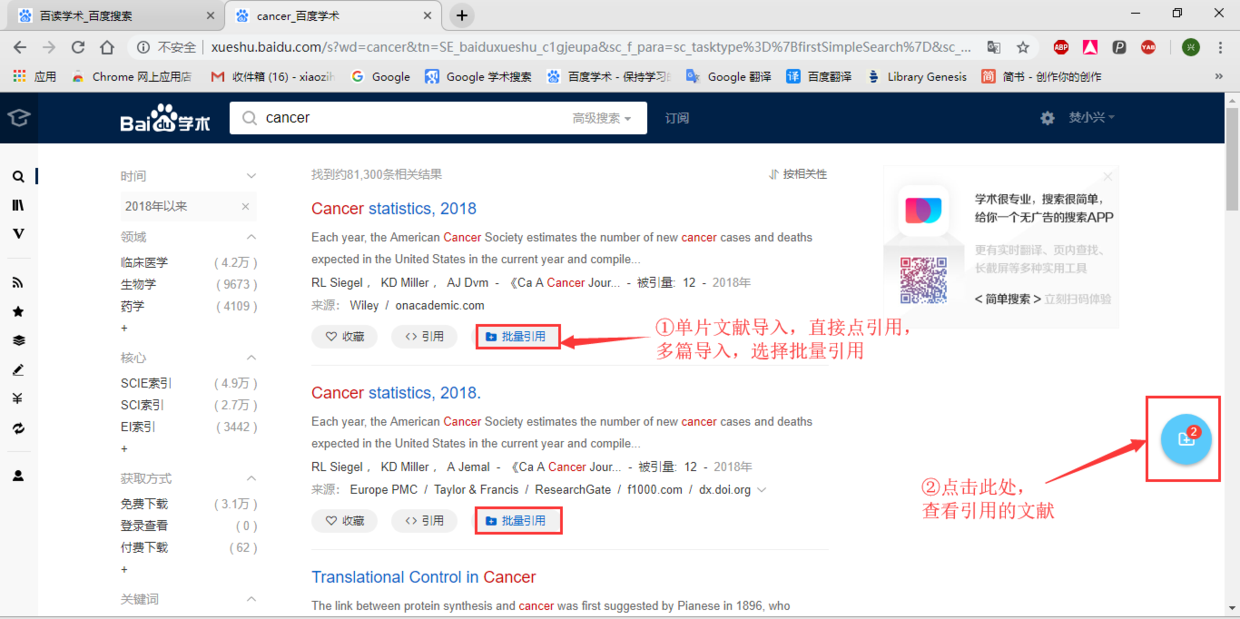Filter by SCIE索引
This screenshot has height=619, width=1240.
tap(146, 383)
